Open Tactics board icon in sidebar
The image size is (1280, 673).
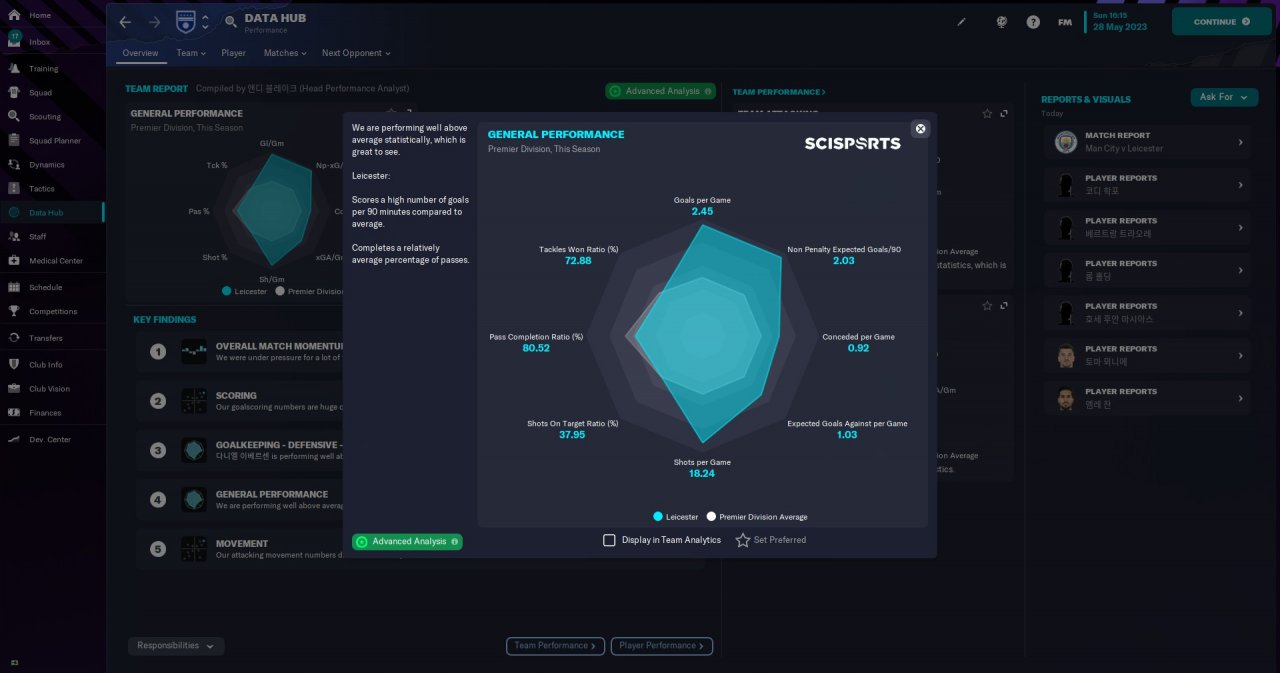pyautogui.click(x=14, y=189)
